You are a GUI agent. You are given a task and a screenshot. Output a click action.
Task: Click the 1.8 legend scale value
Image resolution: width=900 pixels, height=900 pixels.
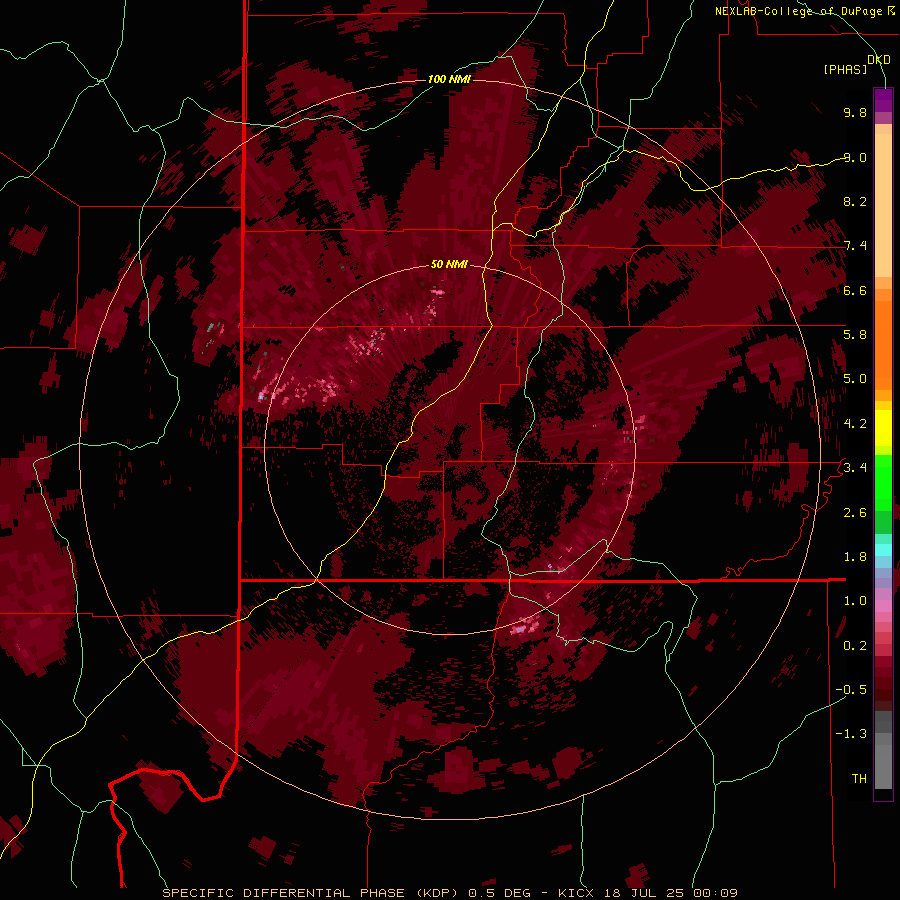click(855, 557)
